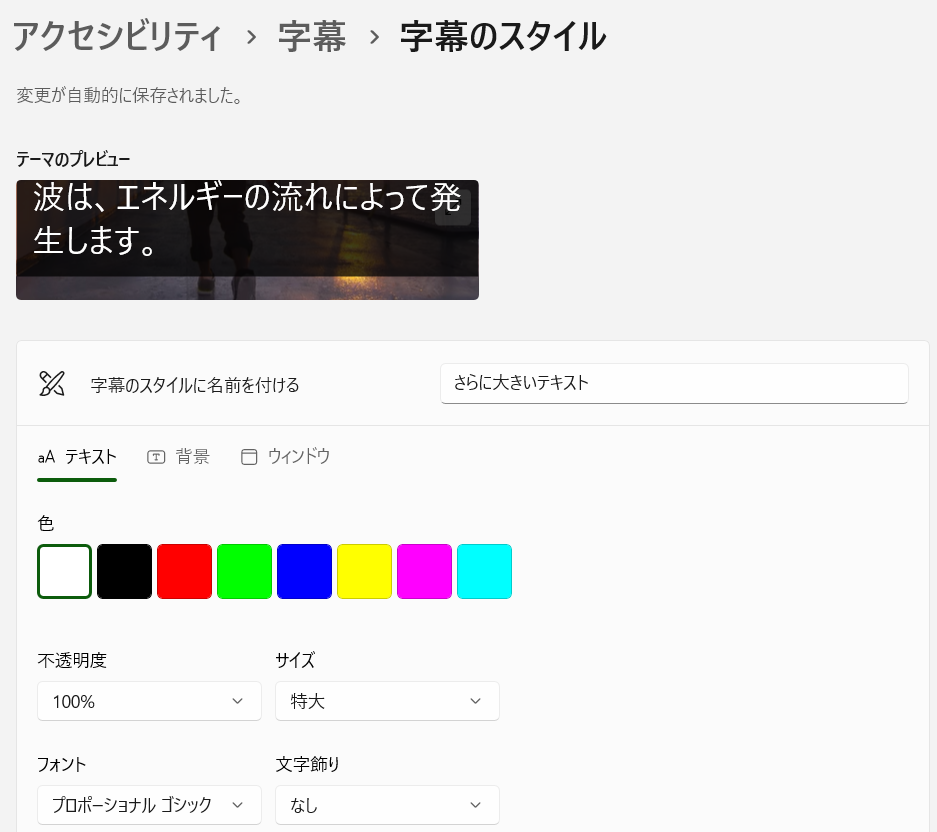Return to アクセシビリティ via the breadcrumb
The height and width of the screenshot is (832, 937).
click(x=115, y=35)
